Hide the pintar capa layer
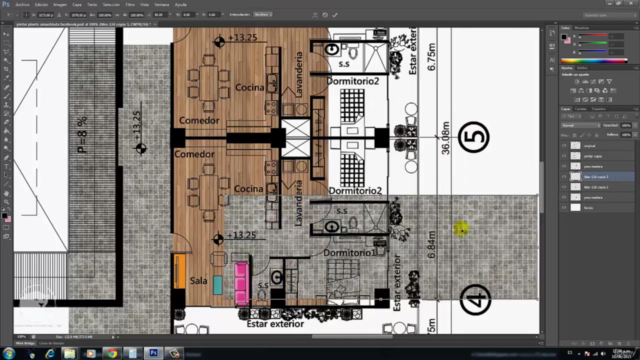Image resolution: width=640 pixels, height=360 pixels. [564, 156]
